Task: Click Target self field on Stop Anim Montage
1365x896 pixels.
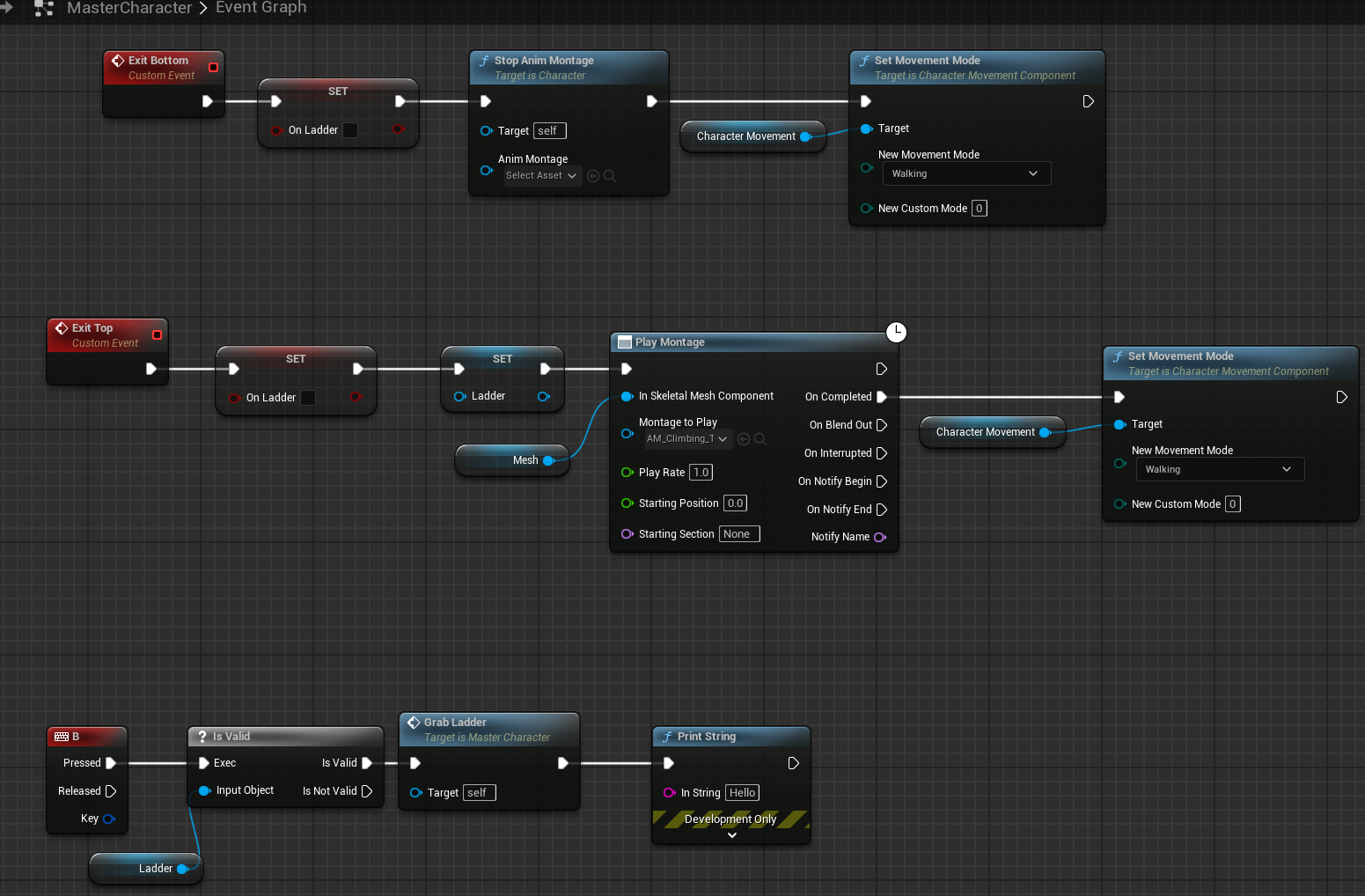Action: [x=550, y=131]
